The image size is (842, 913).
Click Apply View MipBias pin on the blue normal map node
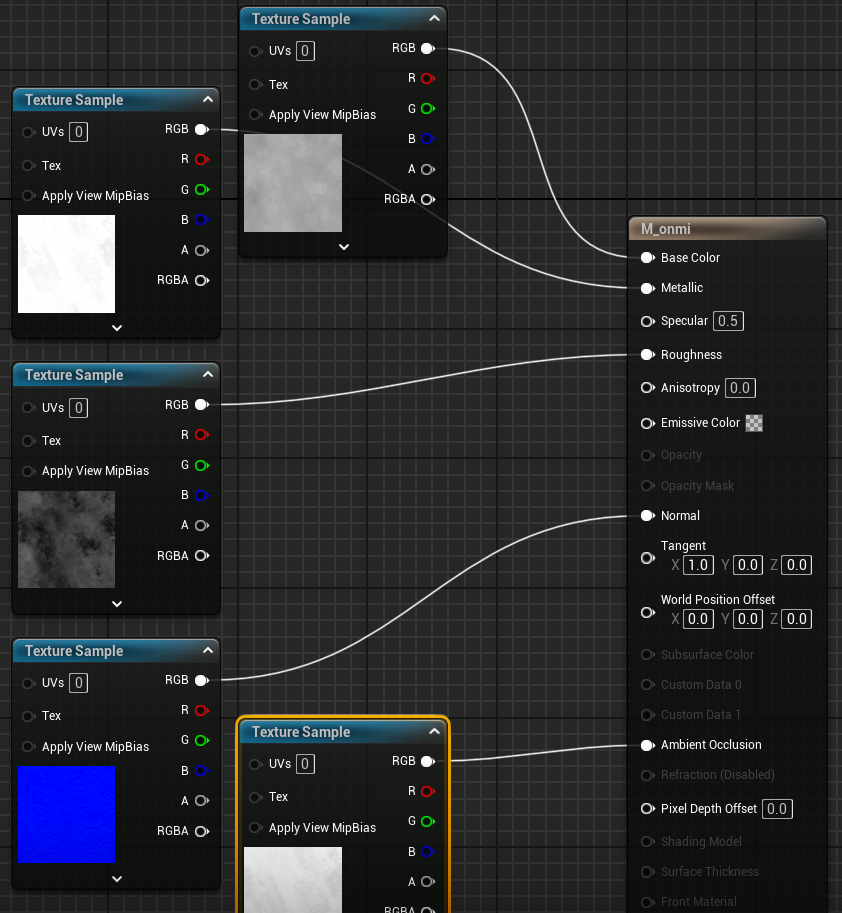[28, 747]
